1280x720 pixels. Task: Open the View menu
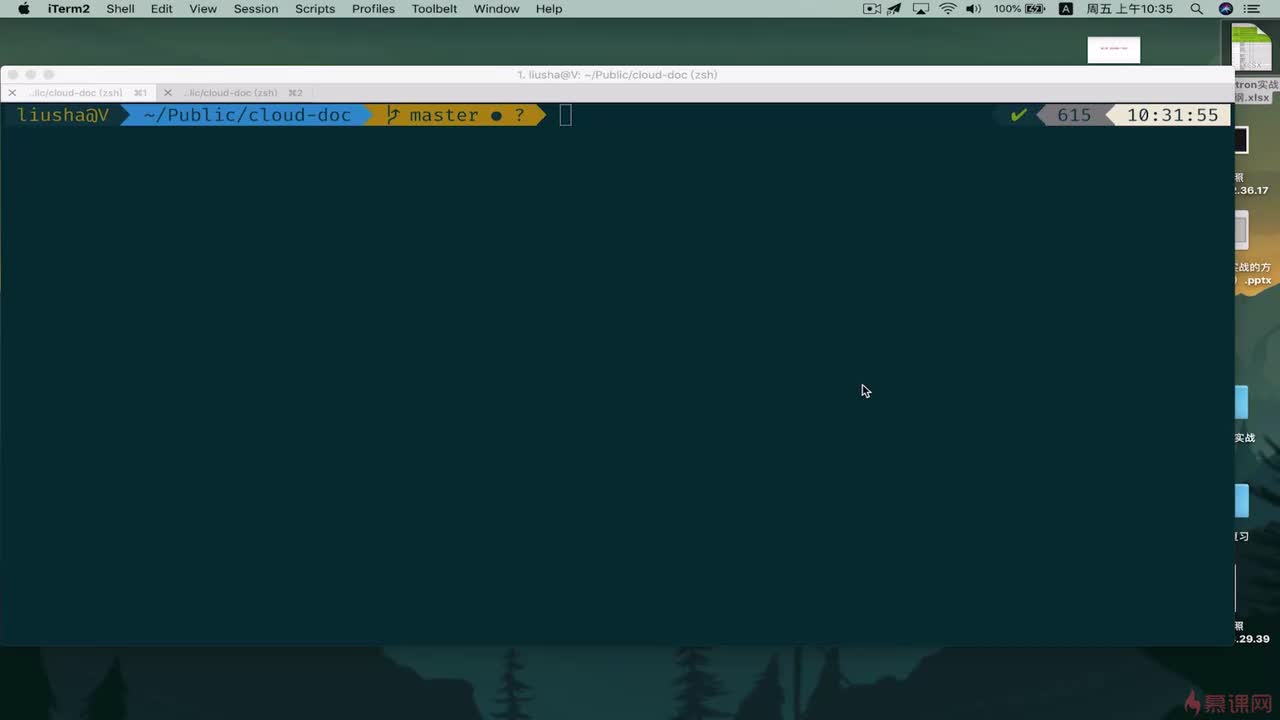[x=203, y=9]
